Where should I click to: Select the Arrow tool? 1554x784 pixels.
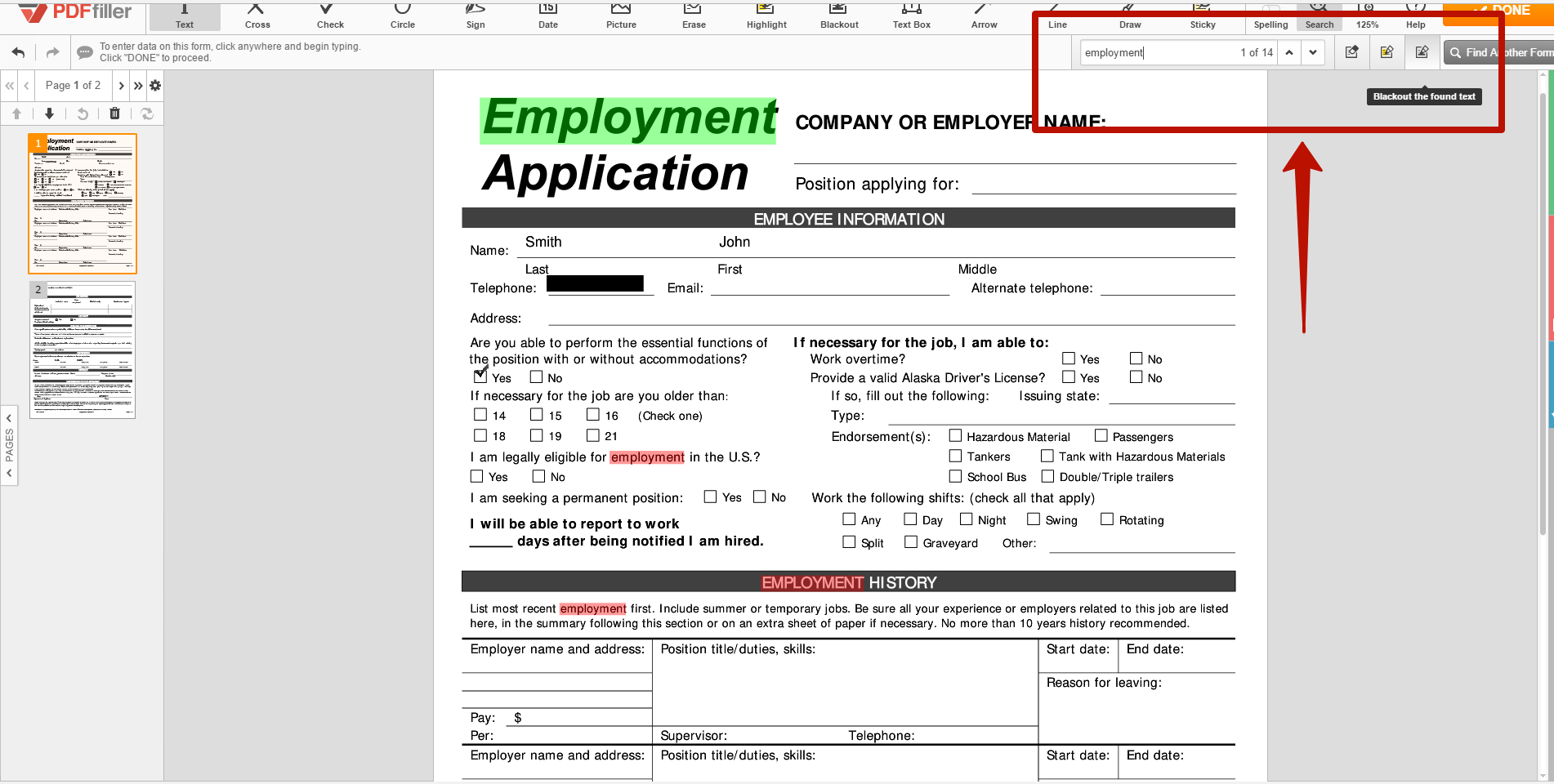(985, 16)
